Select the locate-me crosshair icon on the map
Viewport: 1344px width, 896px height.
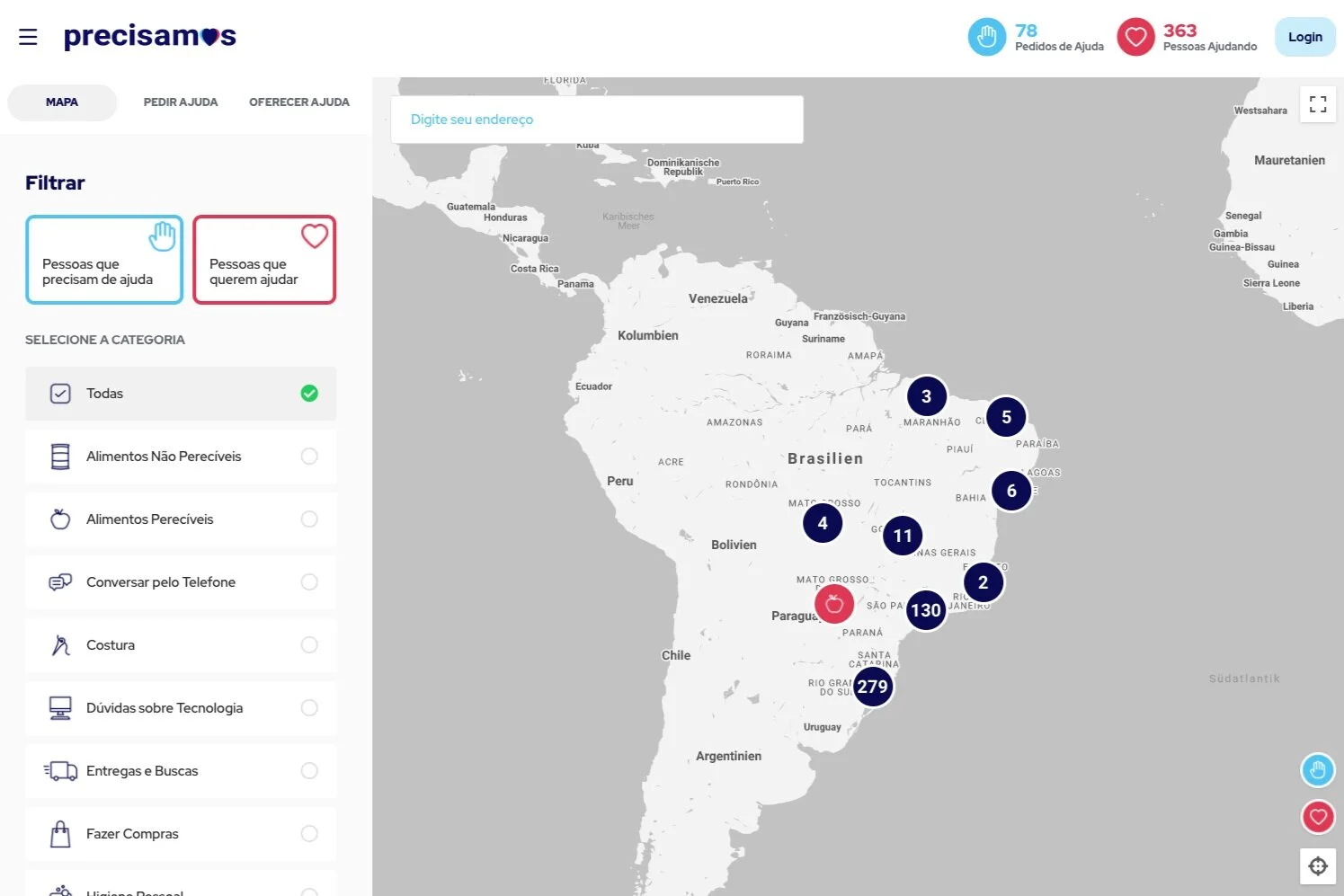click(1318, 865)
